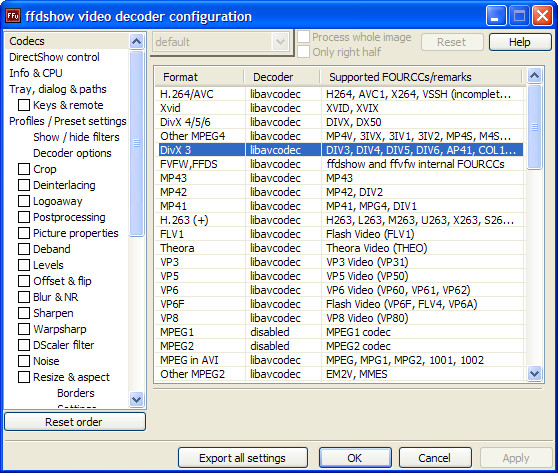Select the MP43 format row
The image size is (558, 473).
pyautogui.click(x=341, y=178)
